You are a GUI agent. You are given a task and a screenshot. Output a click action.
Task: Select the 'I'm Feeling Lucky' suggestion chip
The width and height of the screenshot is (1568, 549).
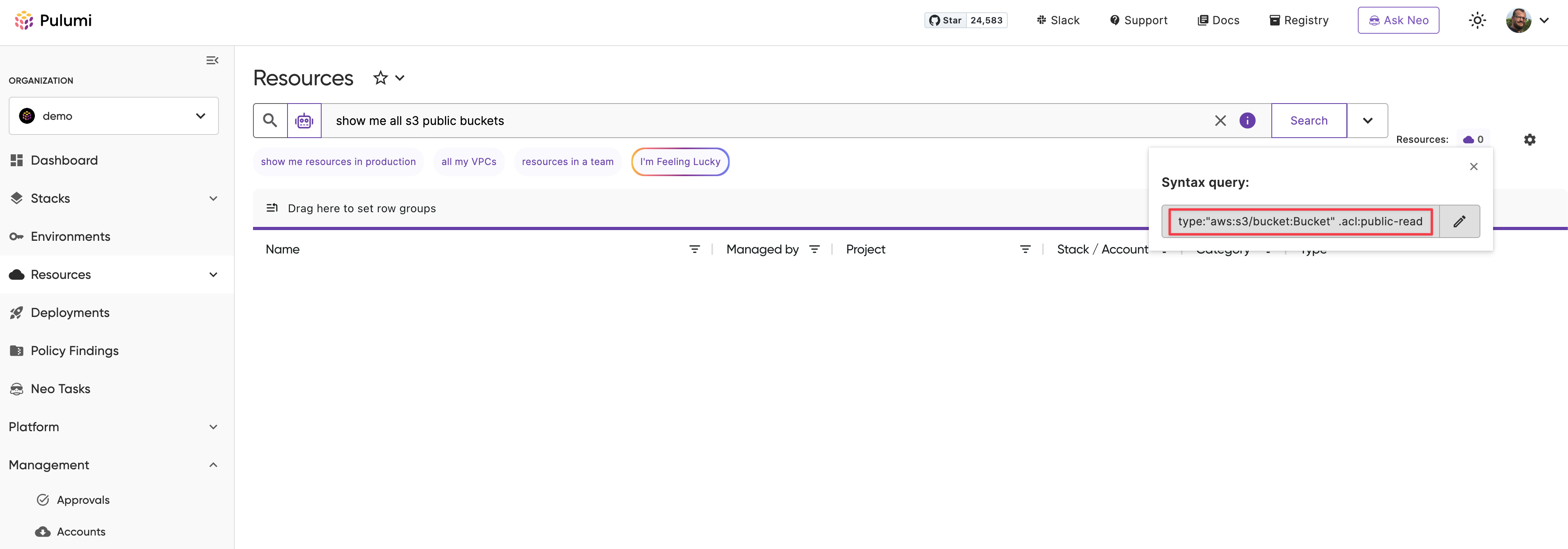(680, 161)
